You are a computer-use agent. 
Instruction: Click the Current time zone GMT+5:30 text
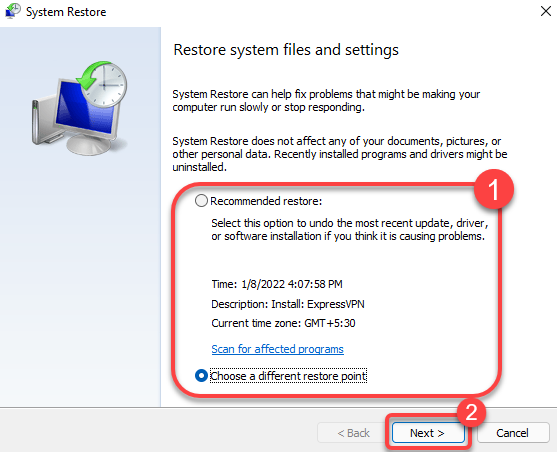pyautogui.click(x=283, y=323)
